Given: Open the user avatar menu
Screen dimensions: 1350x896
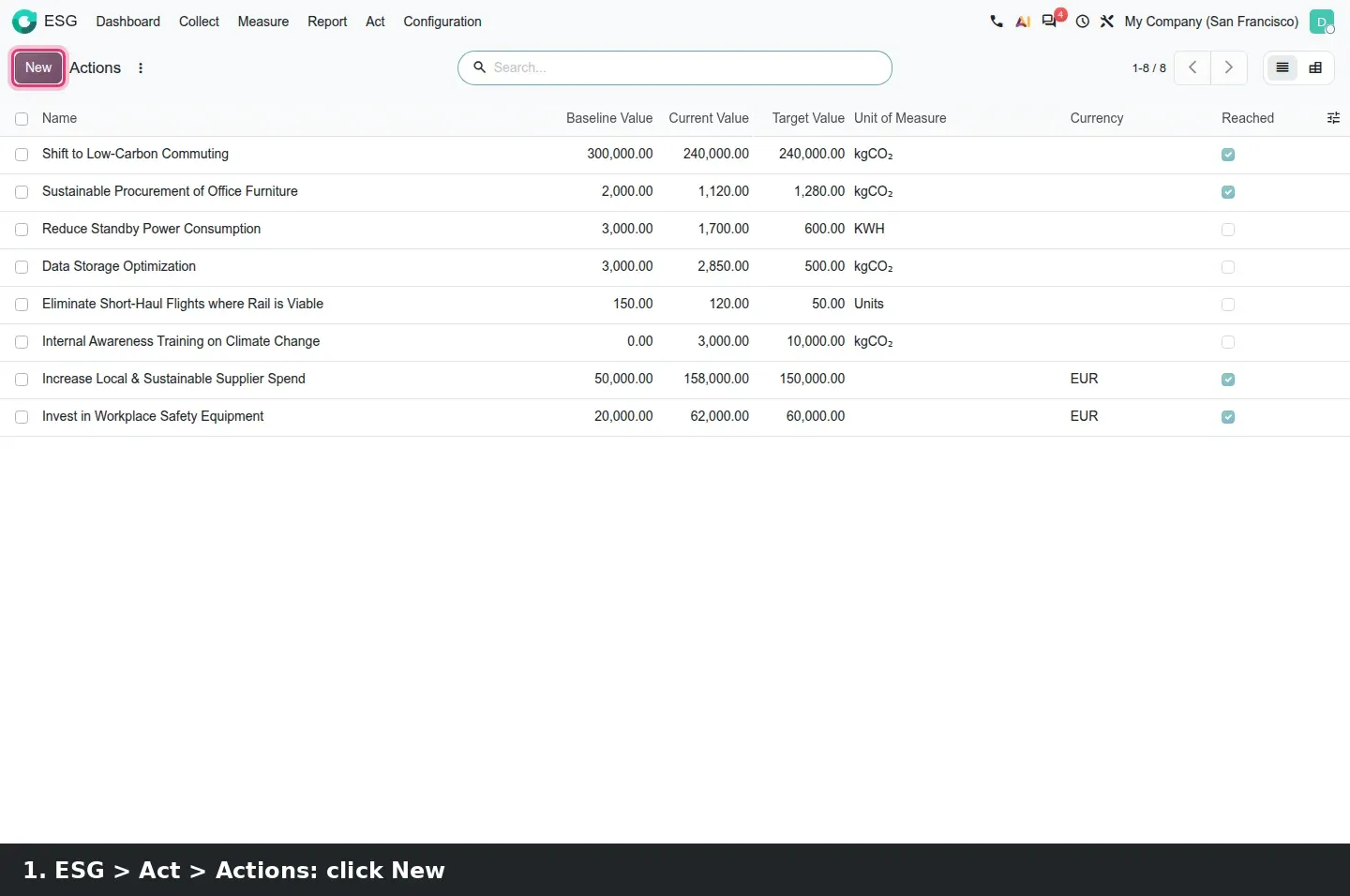Looking at the screenshot, I should click(1322, 22).
